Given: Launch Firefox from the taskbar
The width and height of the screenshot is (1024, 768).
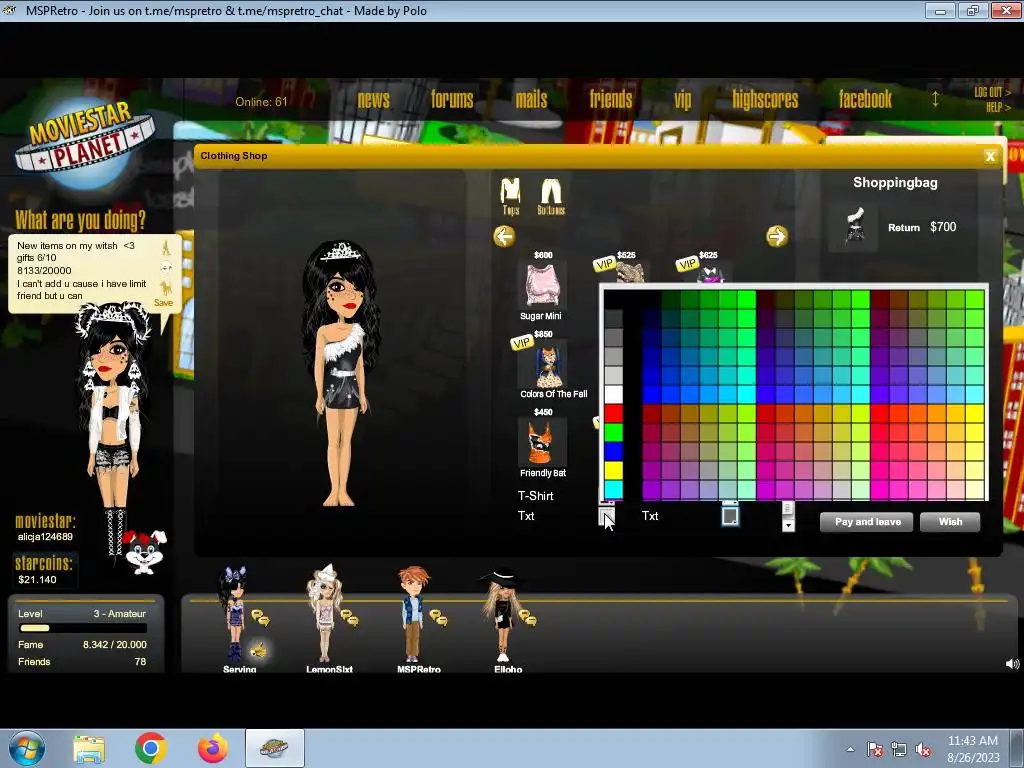Looking at the screenshot, I should (x=212, y=748).
